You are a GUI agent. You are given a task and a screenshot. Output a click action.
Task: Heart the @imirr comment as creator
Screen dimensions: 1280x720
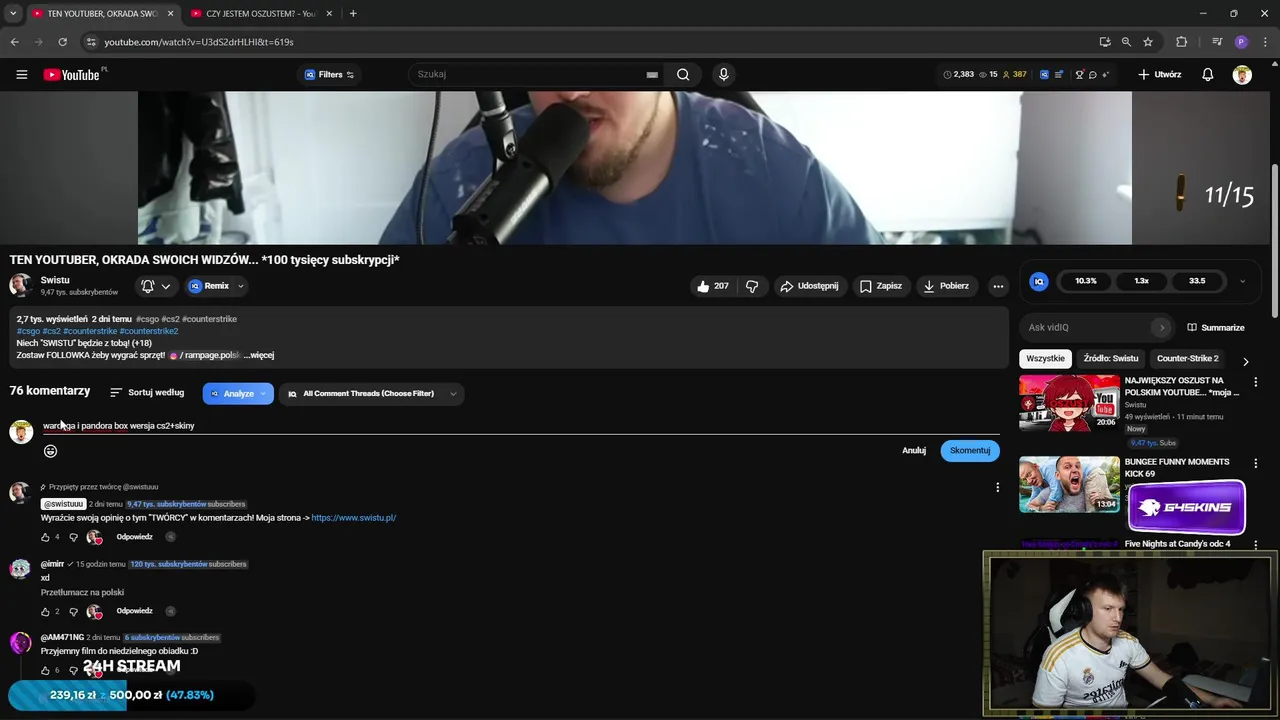(x=94, y=611)
